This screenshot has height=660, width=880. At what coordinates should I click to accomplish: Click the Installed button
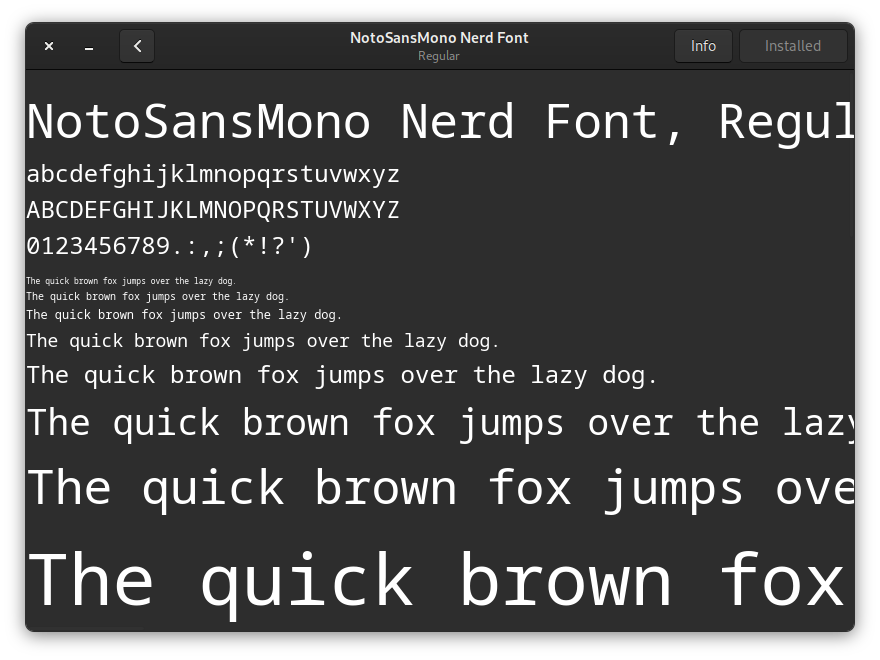[792, 46]
